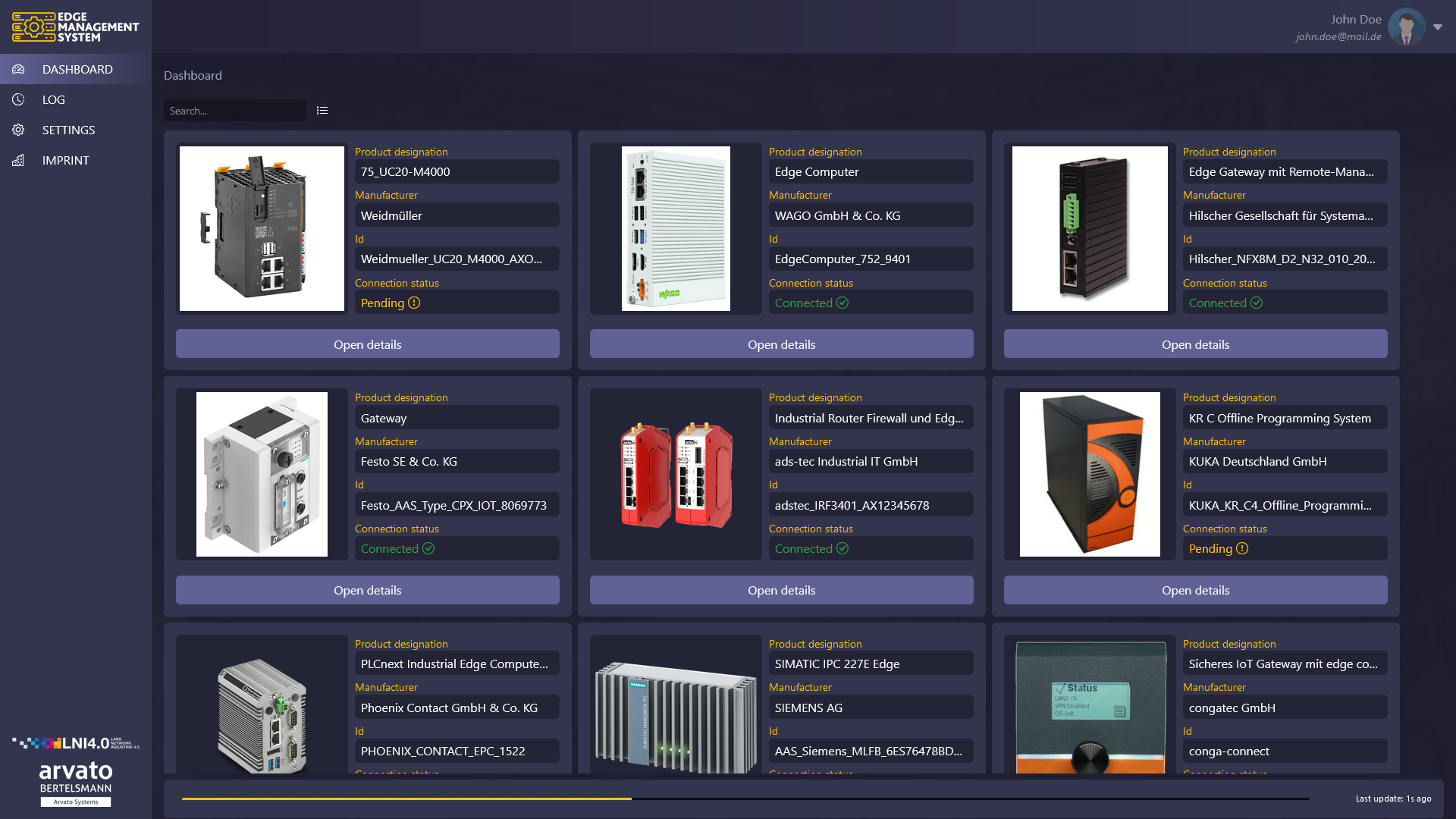Click the Imprint chart icon in the sidebar
This screenshot has height=819, width=1456.
[18, 160]
